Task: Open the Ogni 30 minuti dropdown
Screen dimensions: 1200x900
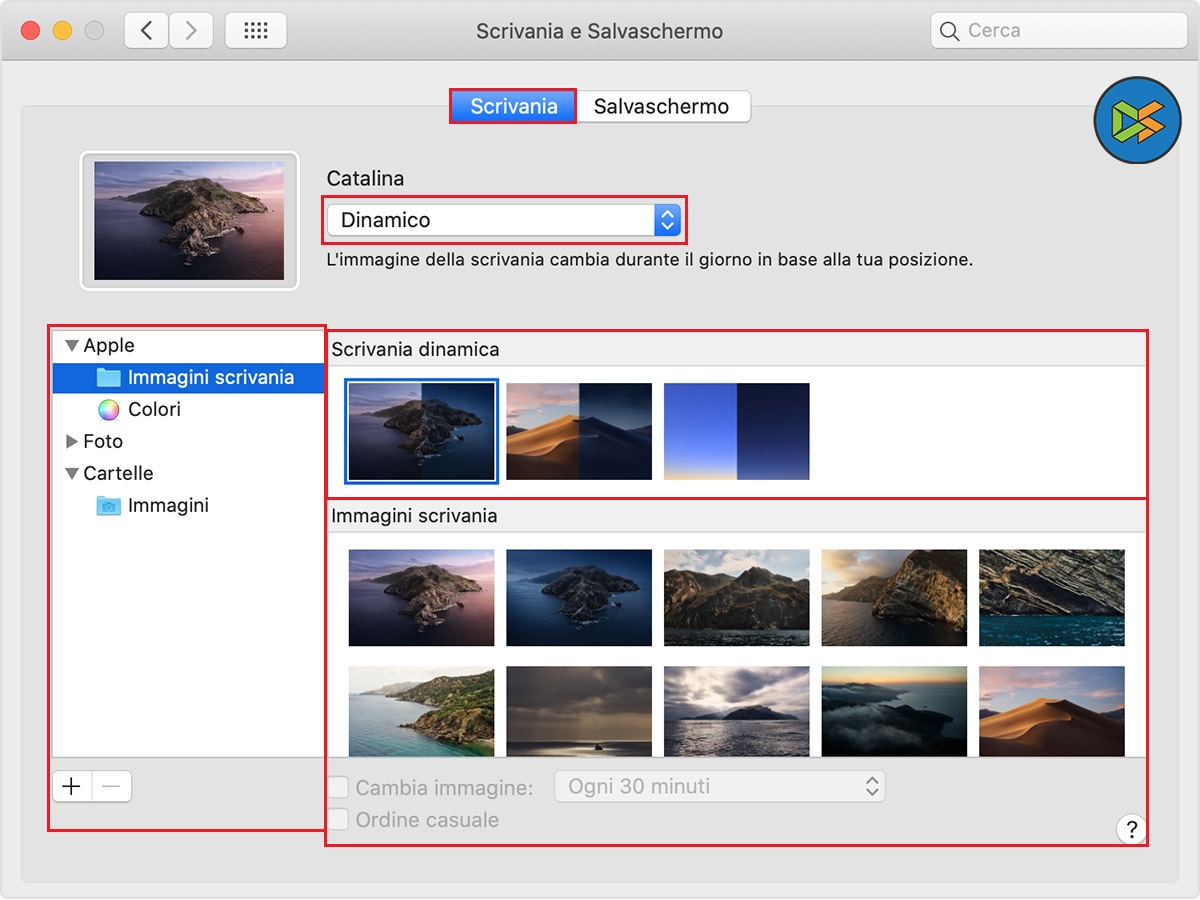Action: coord(719,787)
